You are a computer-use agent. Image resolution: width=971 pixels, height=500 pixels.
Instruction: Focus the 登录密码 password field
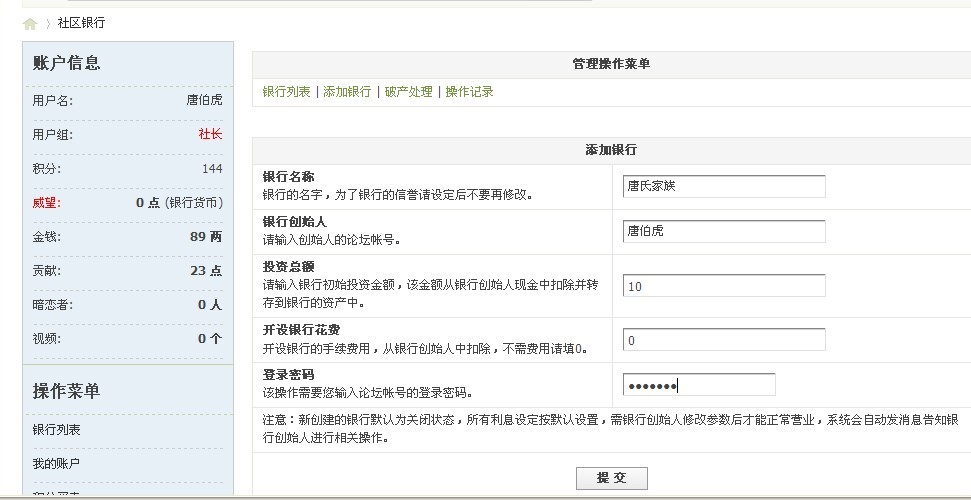coord(699,385)
